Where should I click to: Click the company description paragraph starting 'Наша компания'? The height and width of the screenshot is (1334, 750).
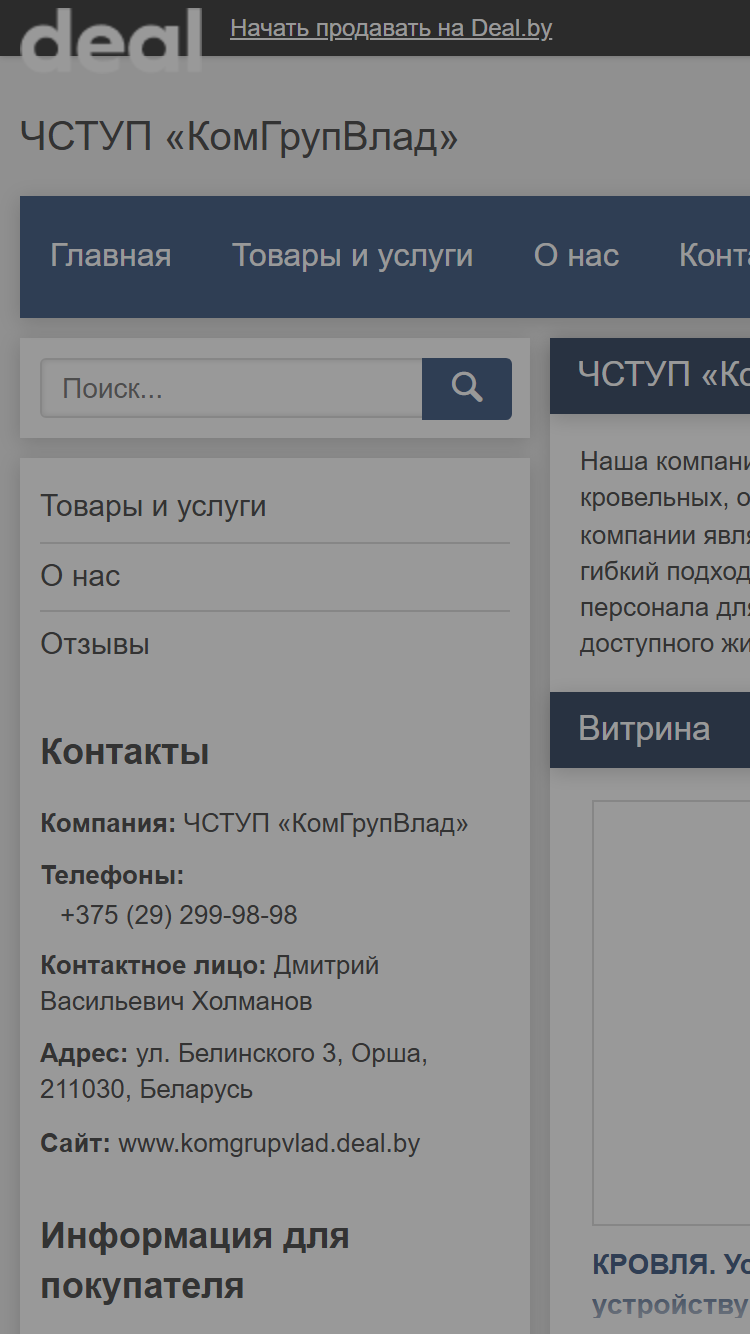click(665, 552)
